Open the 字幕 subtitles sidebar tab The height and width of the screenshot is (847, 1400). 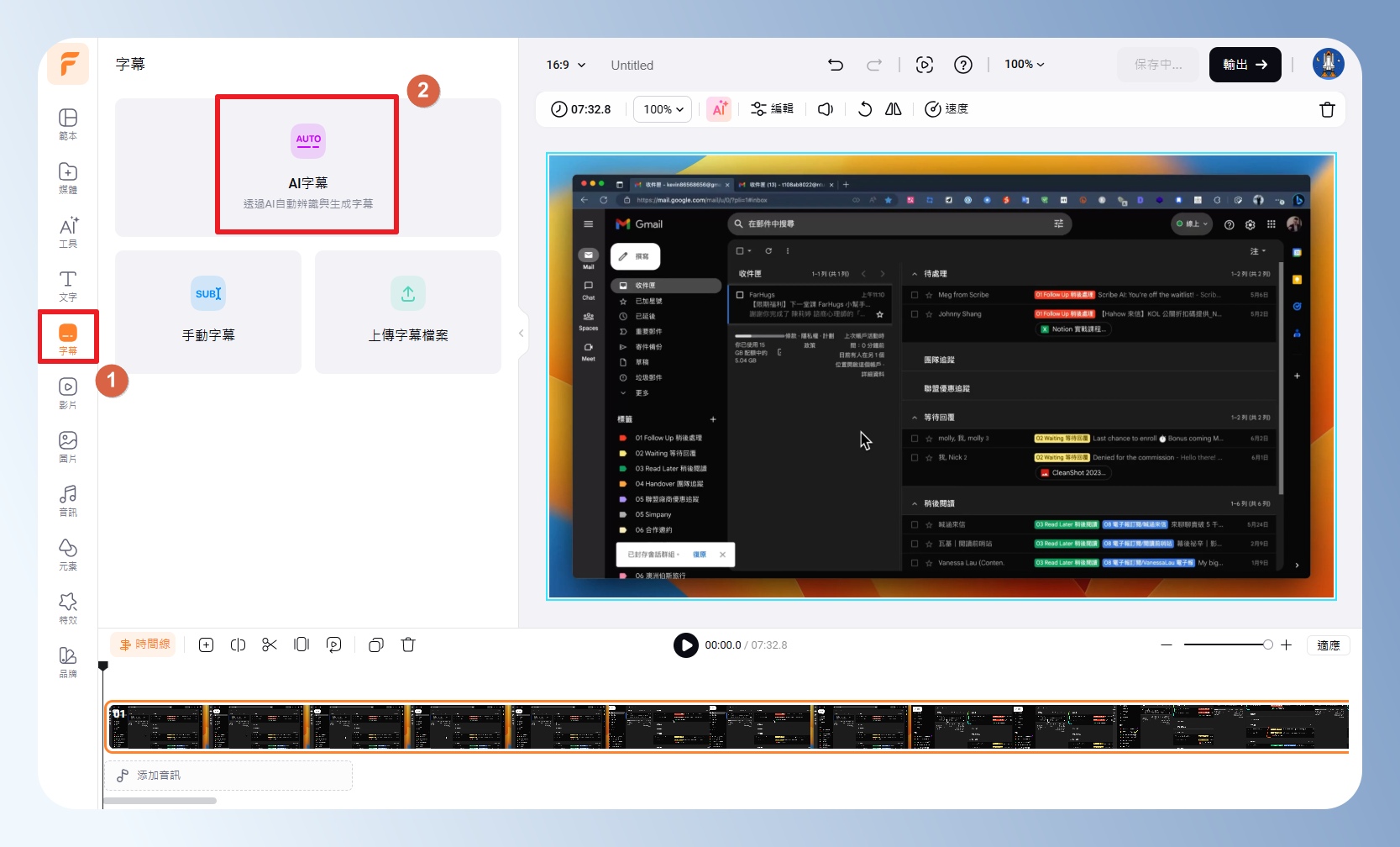[x=68, y=338]
